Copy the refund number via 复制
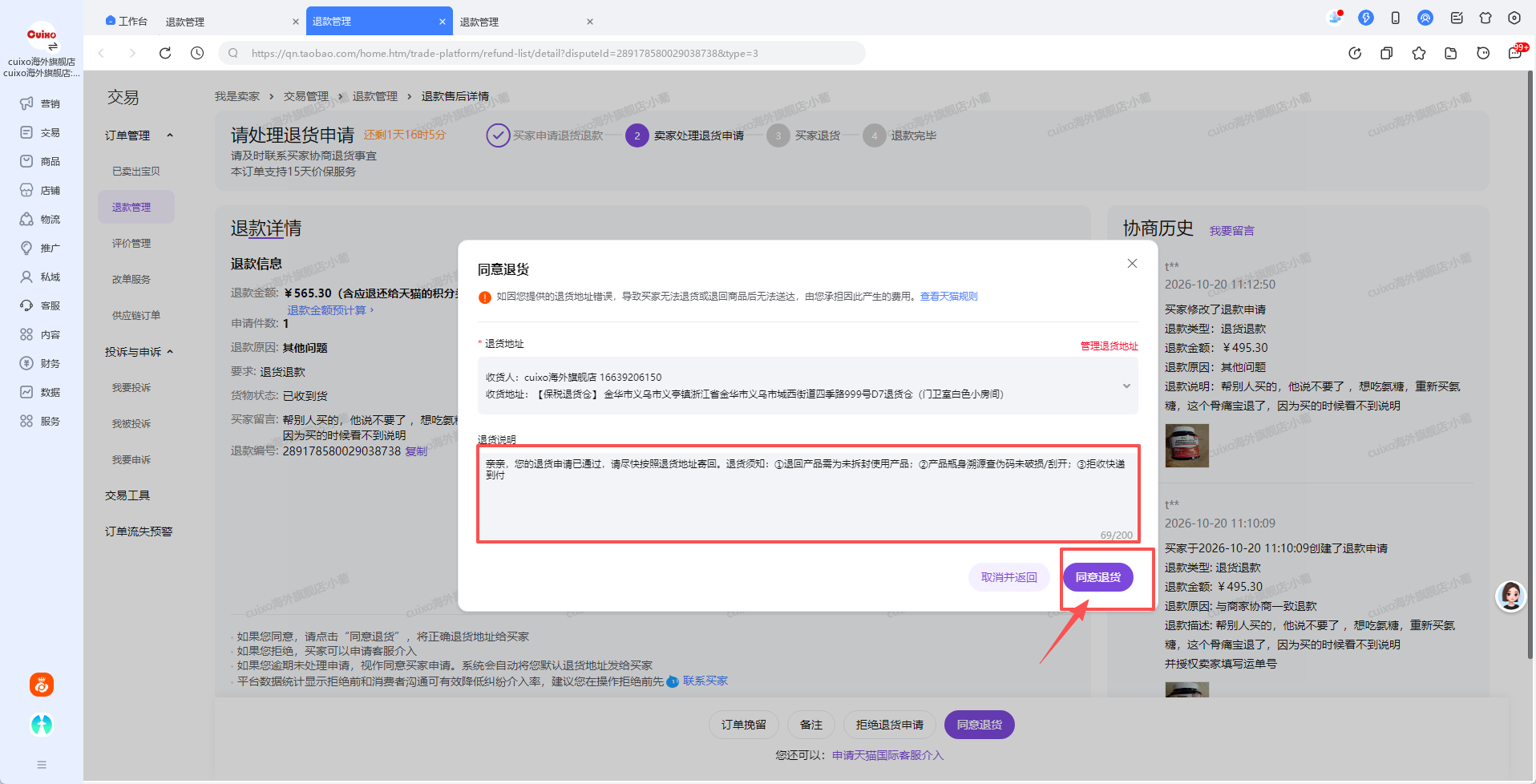 (416, 451)
